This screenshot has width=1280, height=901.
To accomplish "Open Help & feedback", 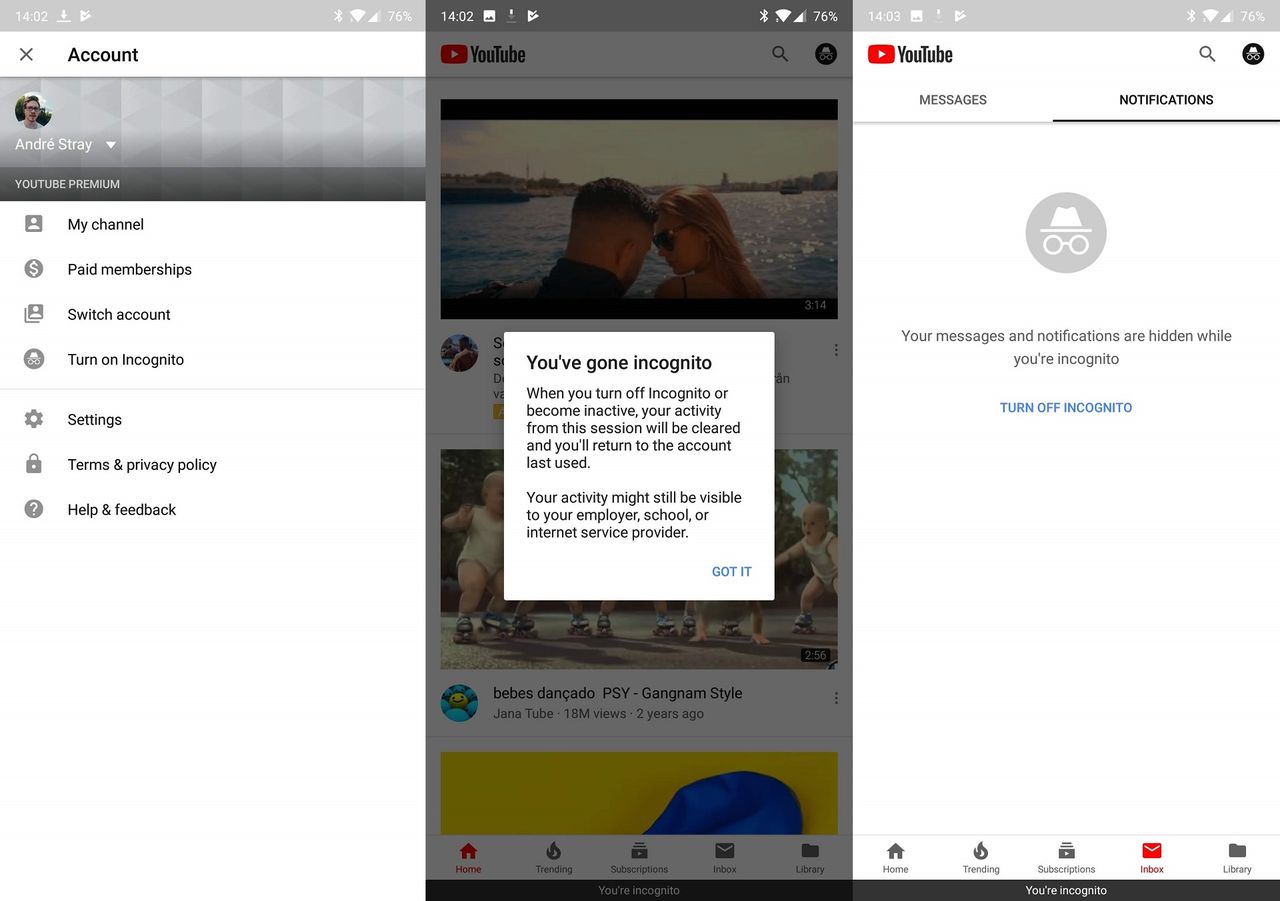I will pos(212,509).
